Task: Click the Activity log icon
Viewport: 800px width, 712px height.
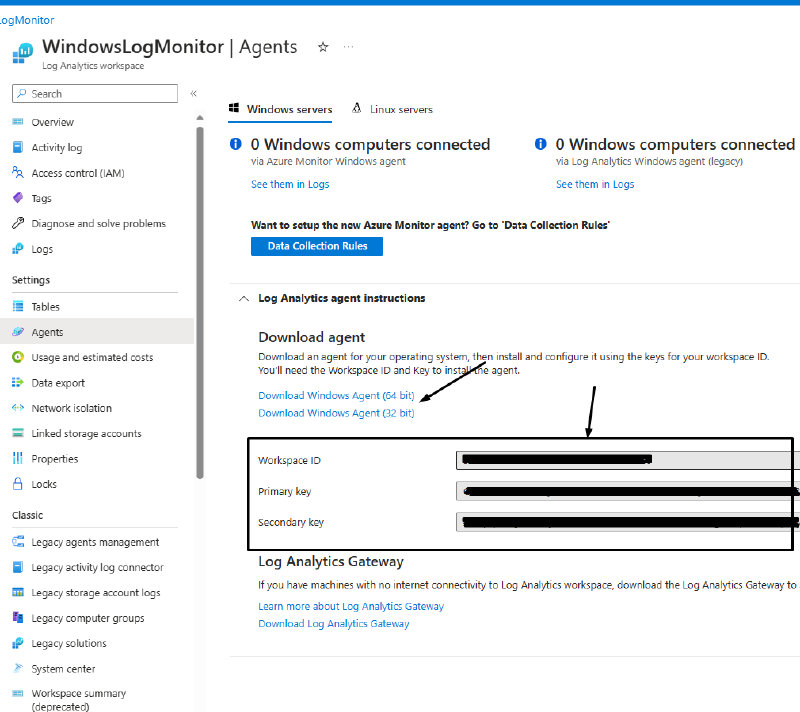Action: (17, 148)
